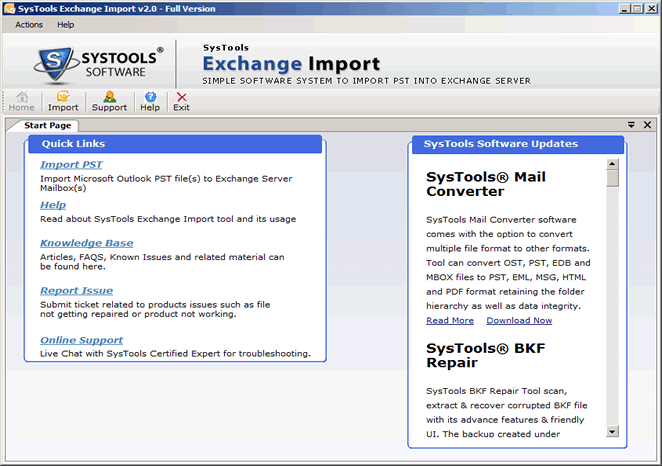Image resolution: width=662 pixels, height=466 pixels.
Task: Click the title bar application icon
Action: pyautogui.click(x=9, y=8)
